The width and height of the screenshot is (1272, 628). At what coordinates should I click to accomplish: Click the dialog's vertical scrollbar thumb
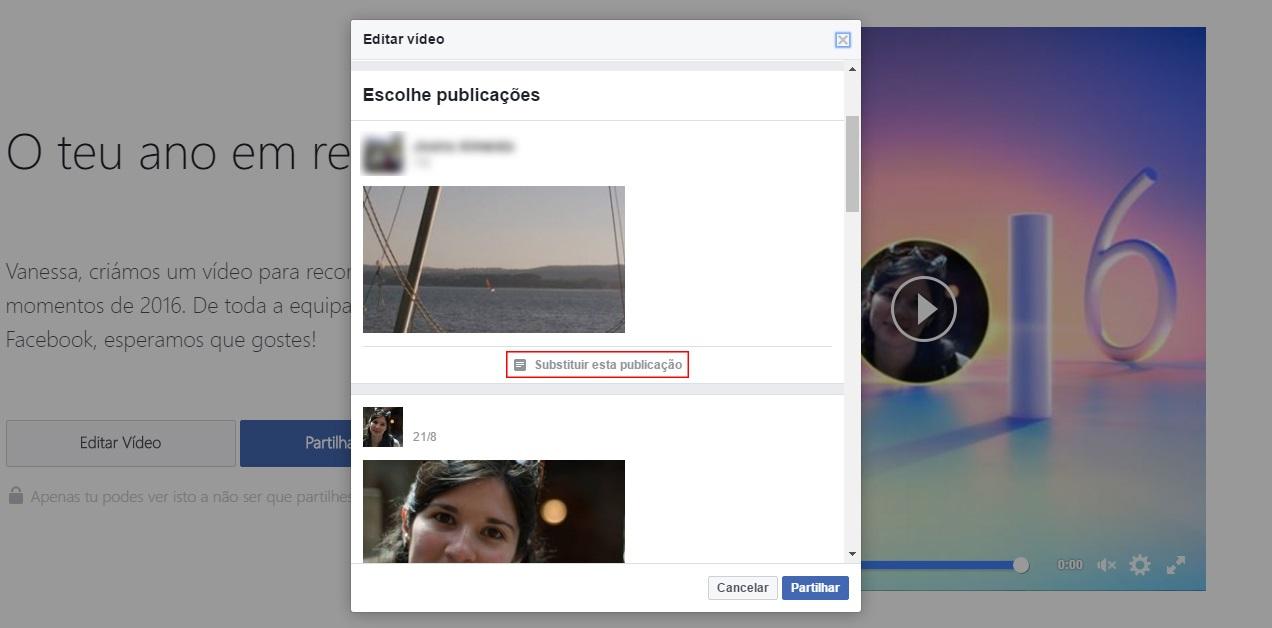click(852, 163)
